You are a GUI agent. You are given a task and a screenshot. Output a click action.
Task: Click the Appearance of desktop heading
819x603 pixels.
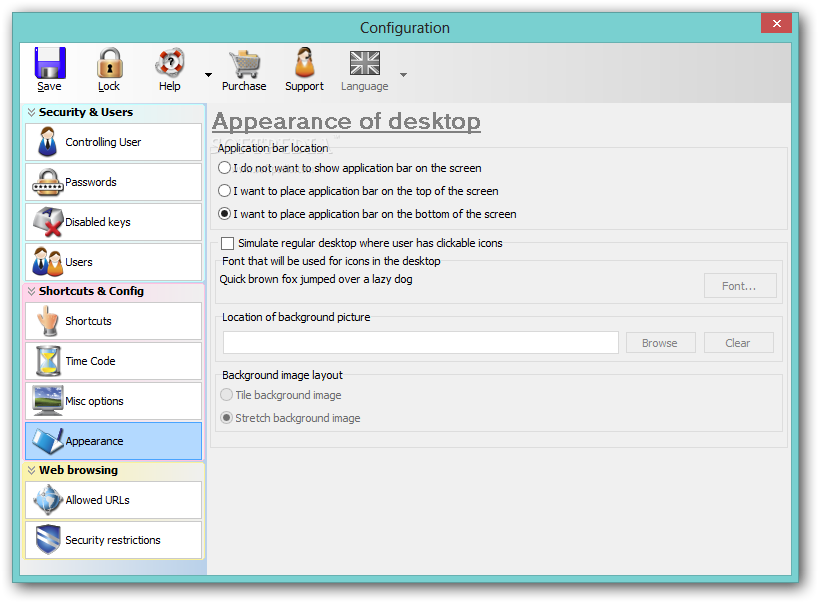click(x=346, y=121)
